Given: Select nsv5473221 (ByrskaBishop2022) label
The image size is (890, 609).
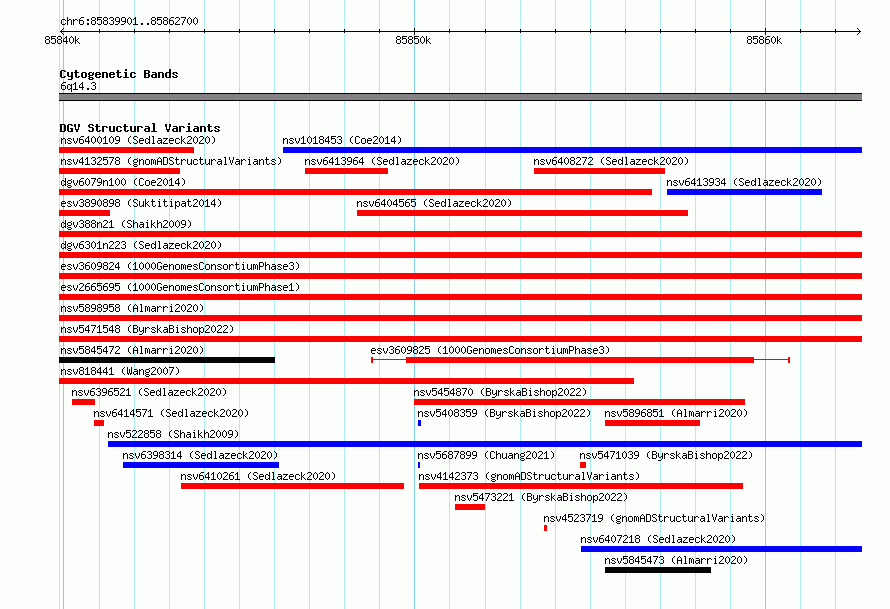Looking at the screenshot, I should click(541, 497).
